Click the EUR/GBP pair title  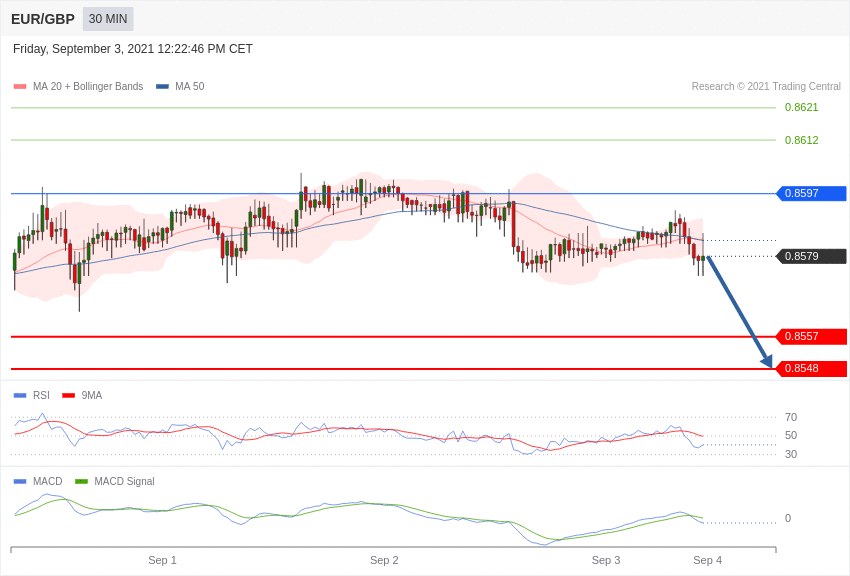point(43,20)
